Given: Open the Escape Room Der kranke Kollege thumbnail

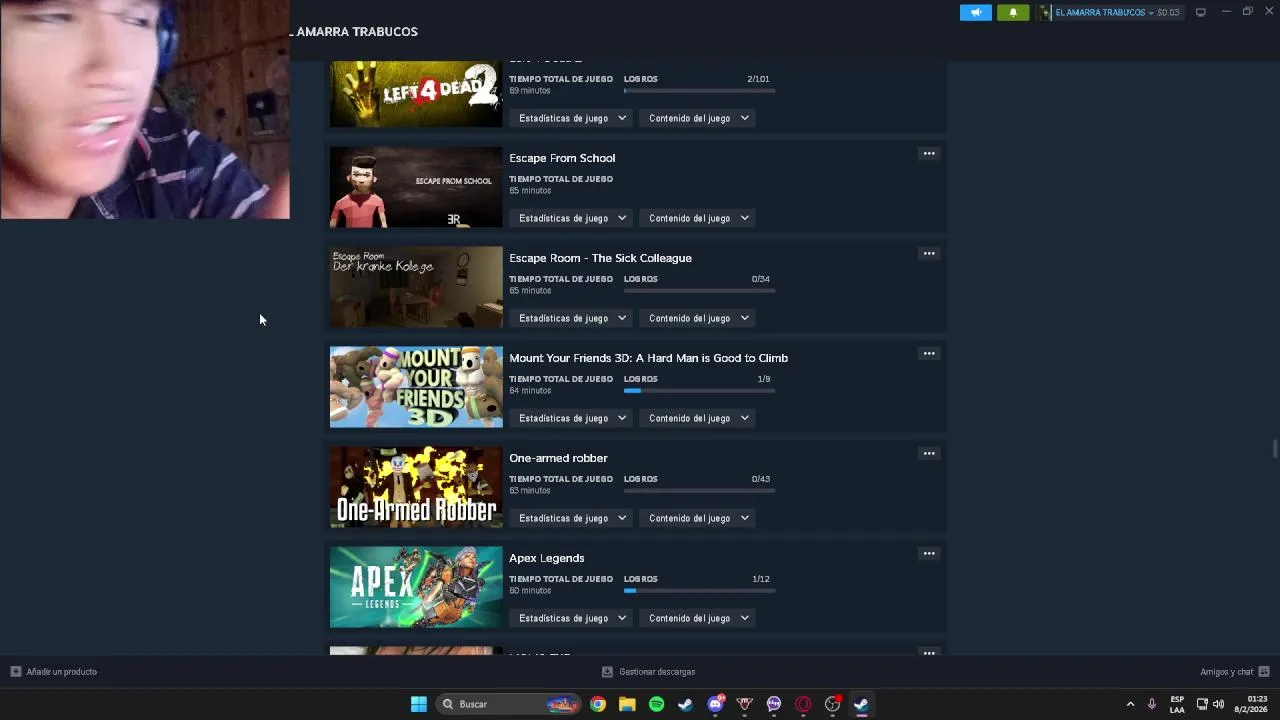Looking at the screenshot, I should pyautogui.click(x=416, y=287).
